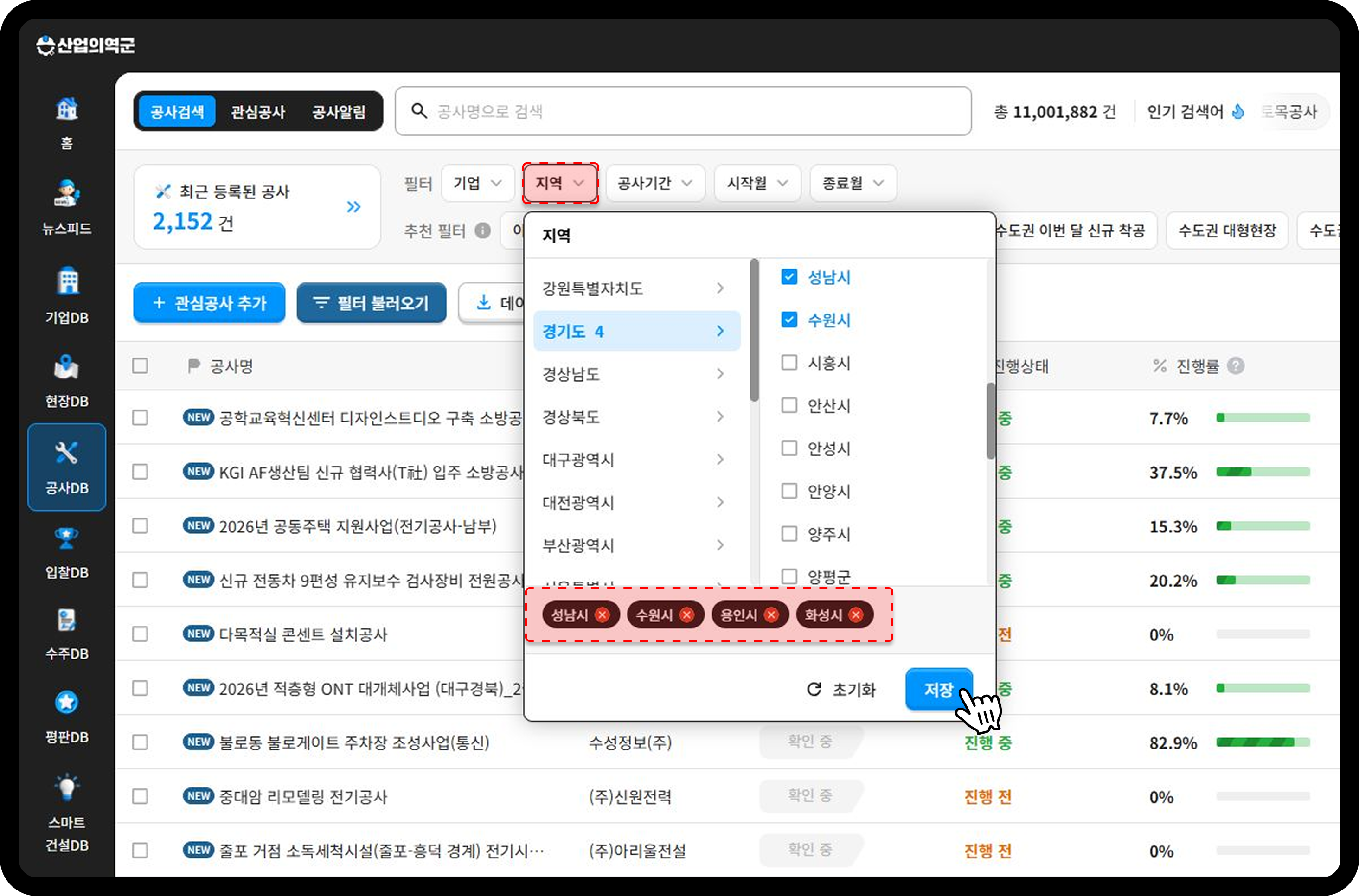Open the 종료월 filter dropdown
This screenshot has width=1359, height=896.
point(853,183)
